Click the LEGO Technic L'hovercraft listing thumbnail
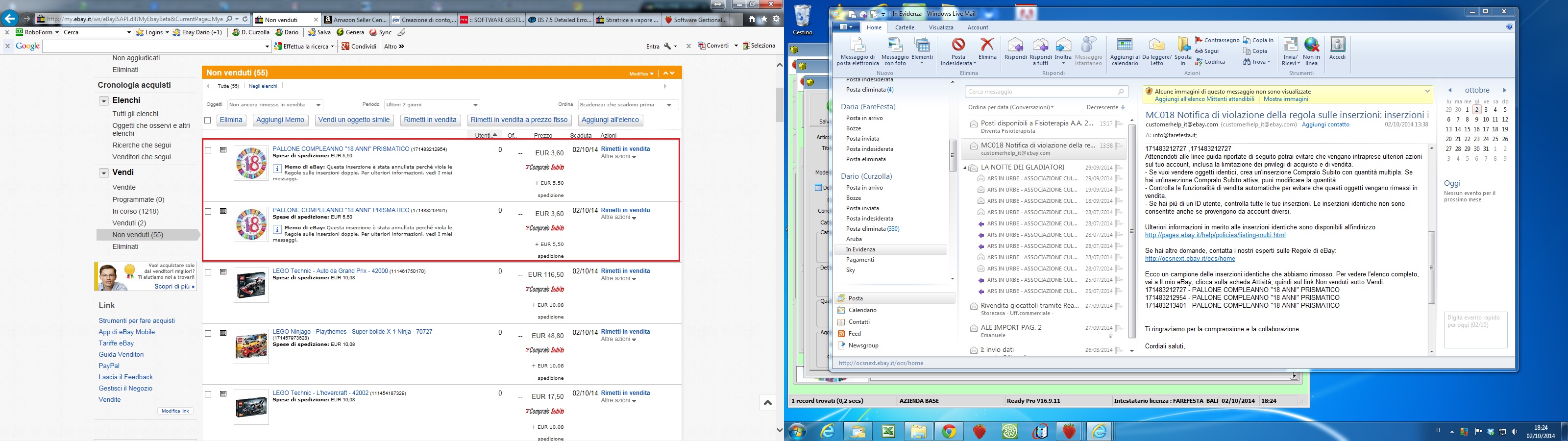The image size is (1568, 441). pos(251,407)
